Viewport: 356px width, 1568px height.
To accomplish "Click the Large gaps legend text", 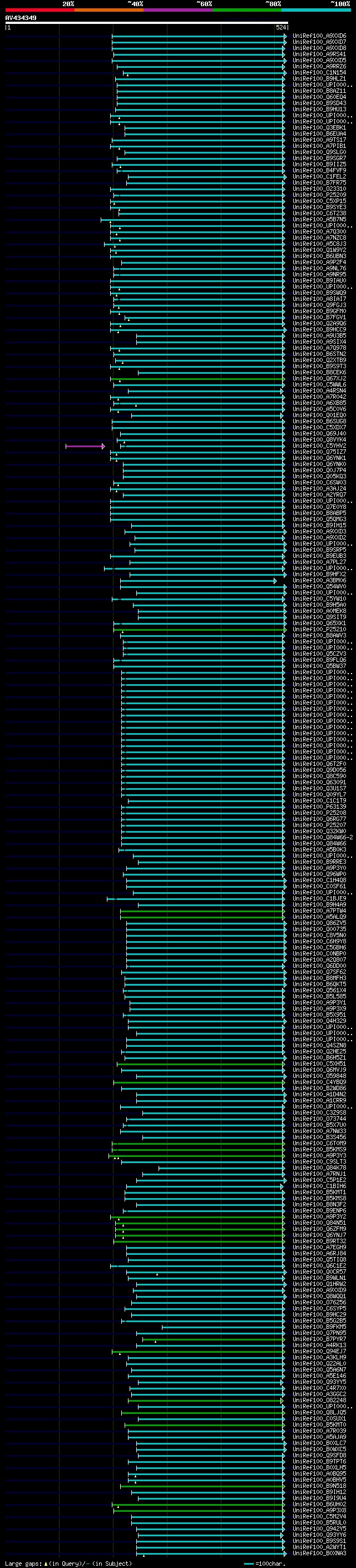I will [68, 1563].
